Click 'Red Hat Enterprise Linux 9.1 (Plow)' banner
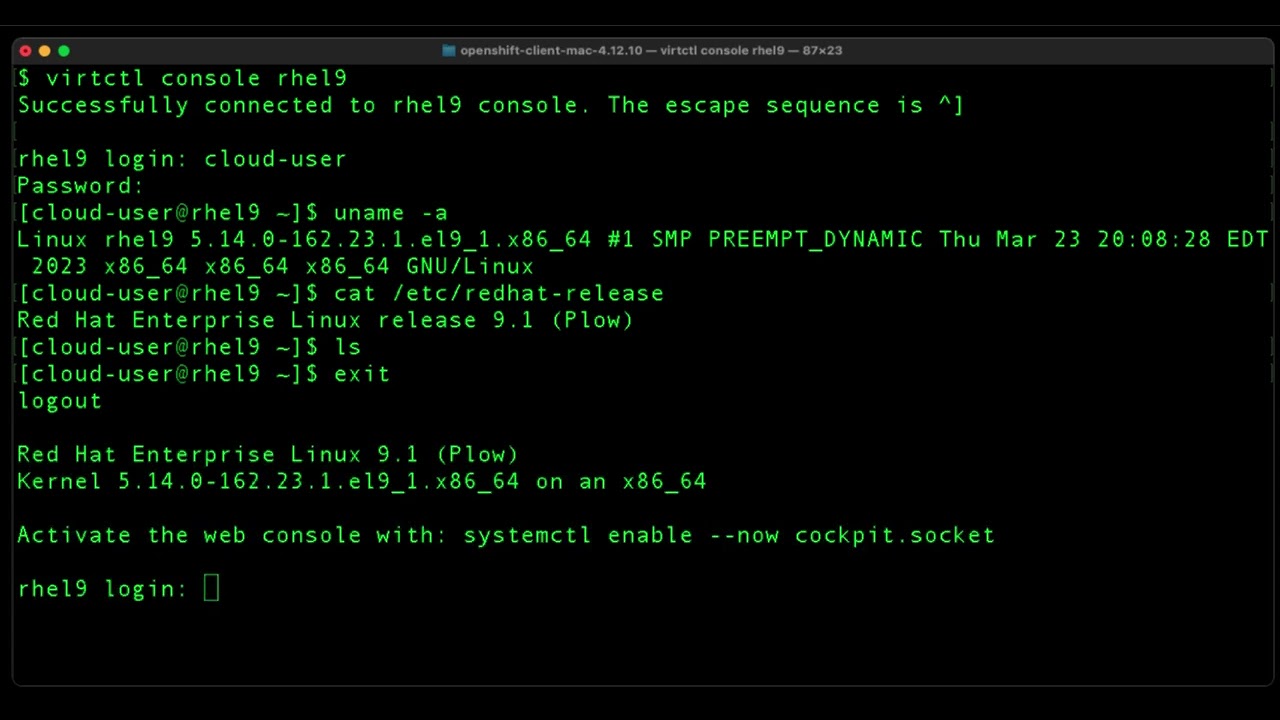 [268, 455]
